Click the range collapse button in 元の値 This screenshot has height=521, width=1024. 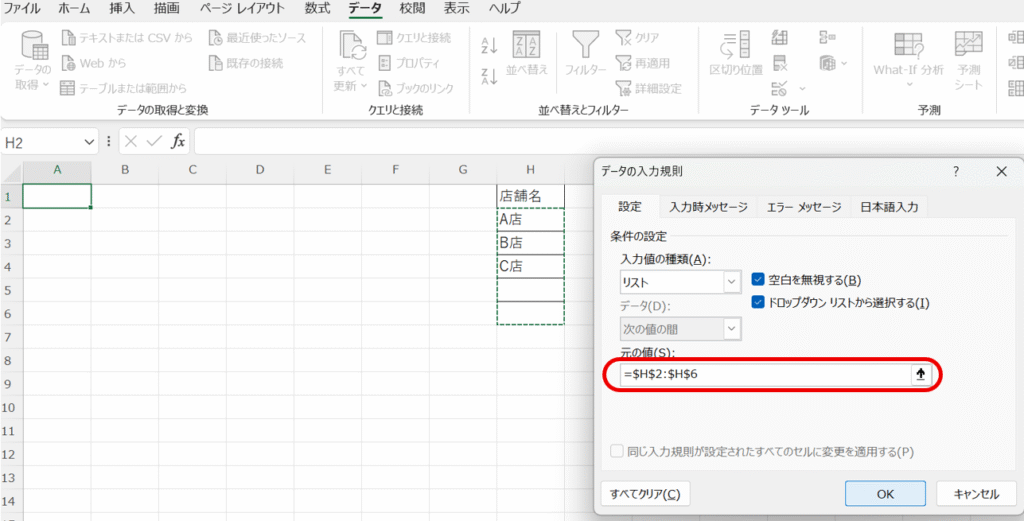(x=919, y=374)
